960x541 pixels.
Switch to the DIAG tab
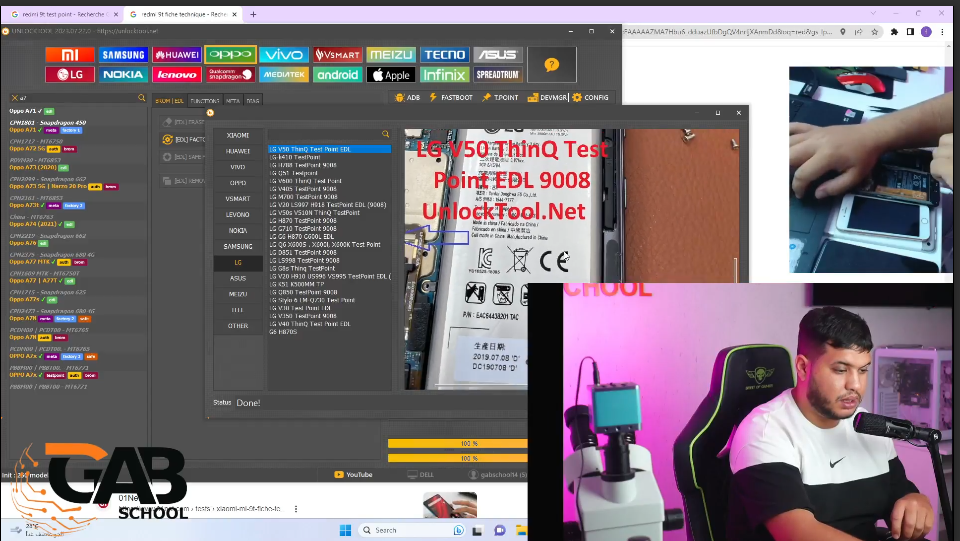(x=253, y=101)
